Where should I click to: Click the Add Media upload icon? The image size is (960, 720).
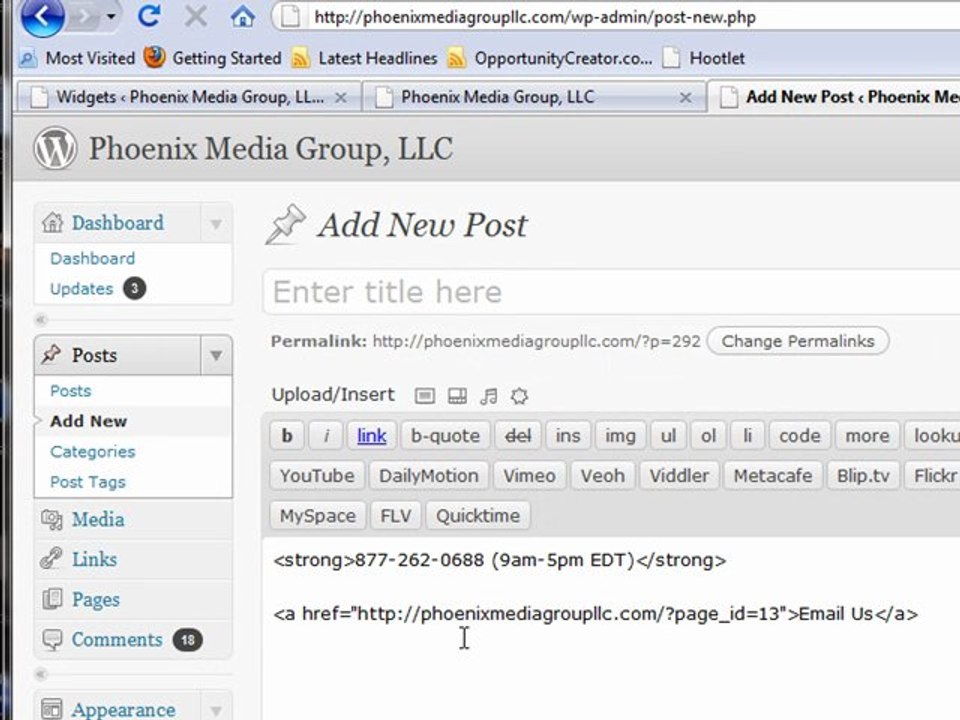pyautogui.click(x=519, y=396)
